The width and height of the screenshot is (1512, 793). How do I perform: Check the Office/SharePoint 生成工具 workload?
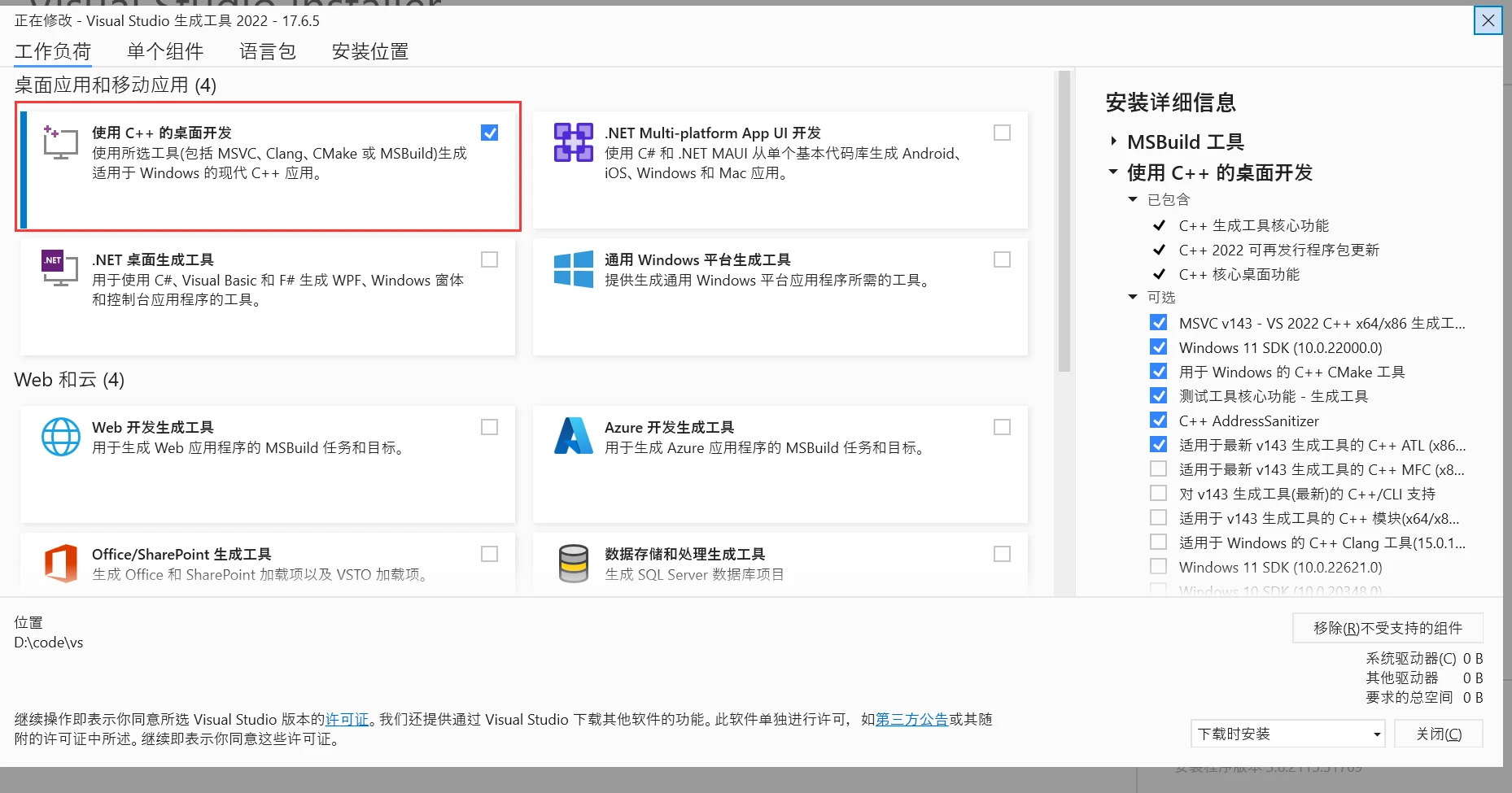tap(489, 554)
